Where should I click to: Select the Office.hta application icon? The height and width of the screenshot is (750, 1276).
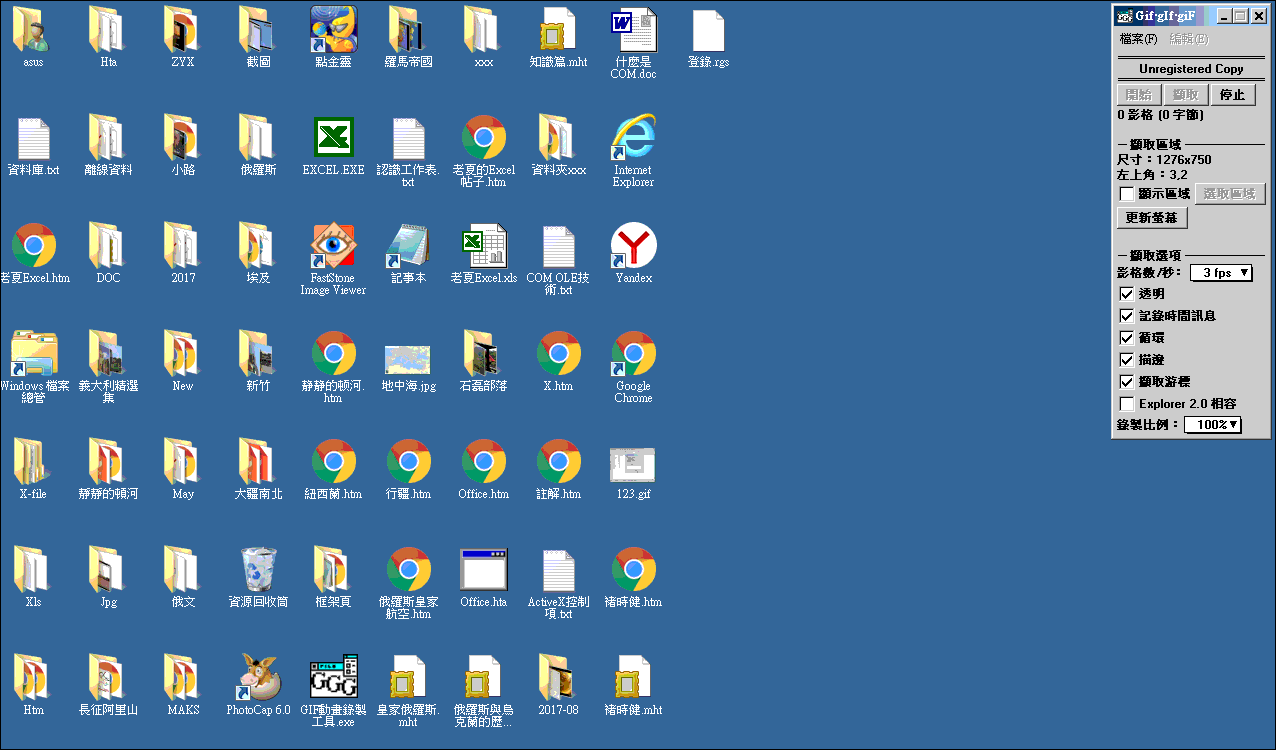[483, 570]
